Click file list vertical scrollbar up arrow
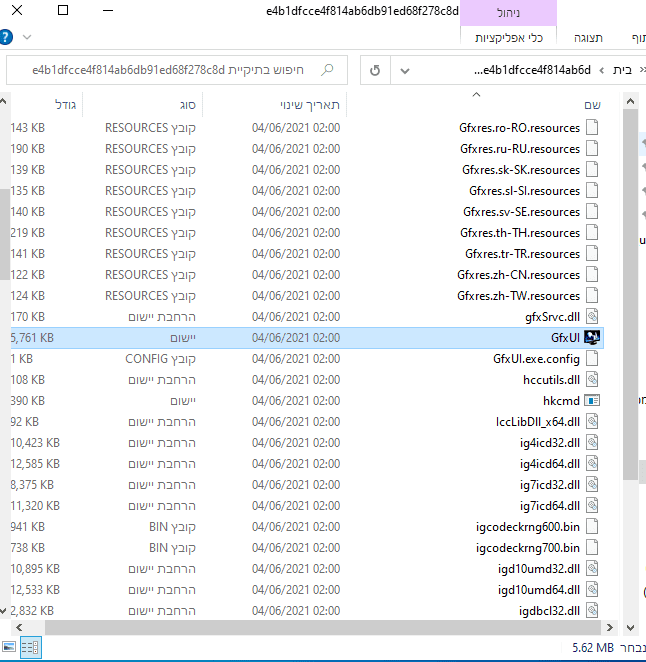Image resolution: width=646 pixels, height=662 pixels. point(630,101)
